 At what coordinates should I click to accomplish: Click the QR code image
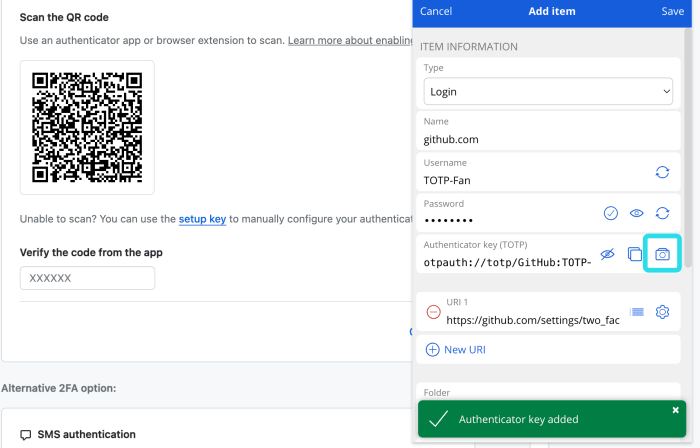87,127
